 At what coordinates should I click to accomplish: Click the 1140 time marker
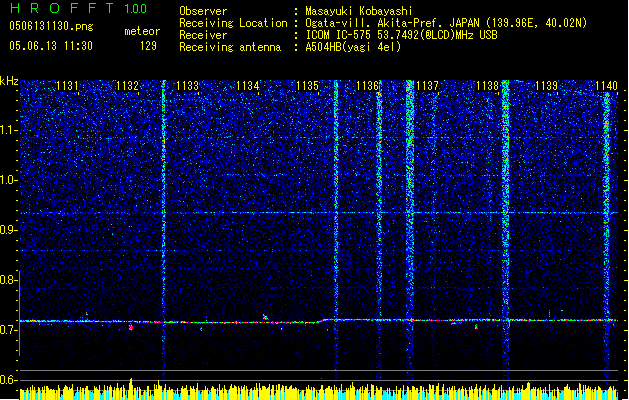click(607, 86)
